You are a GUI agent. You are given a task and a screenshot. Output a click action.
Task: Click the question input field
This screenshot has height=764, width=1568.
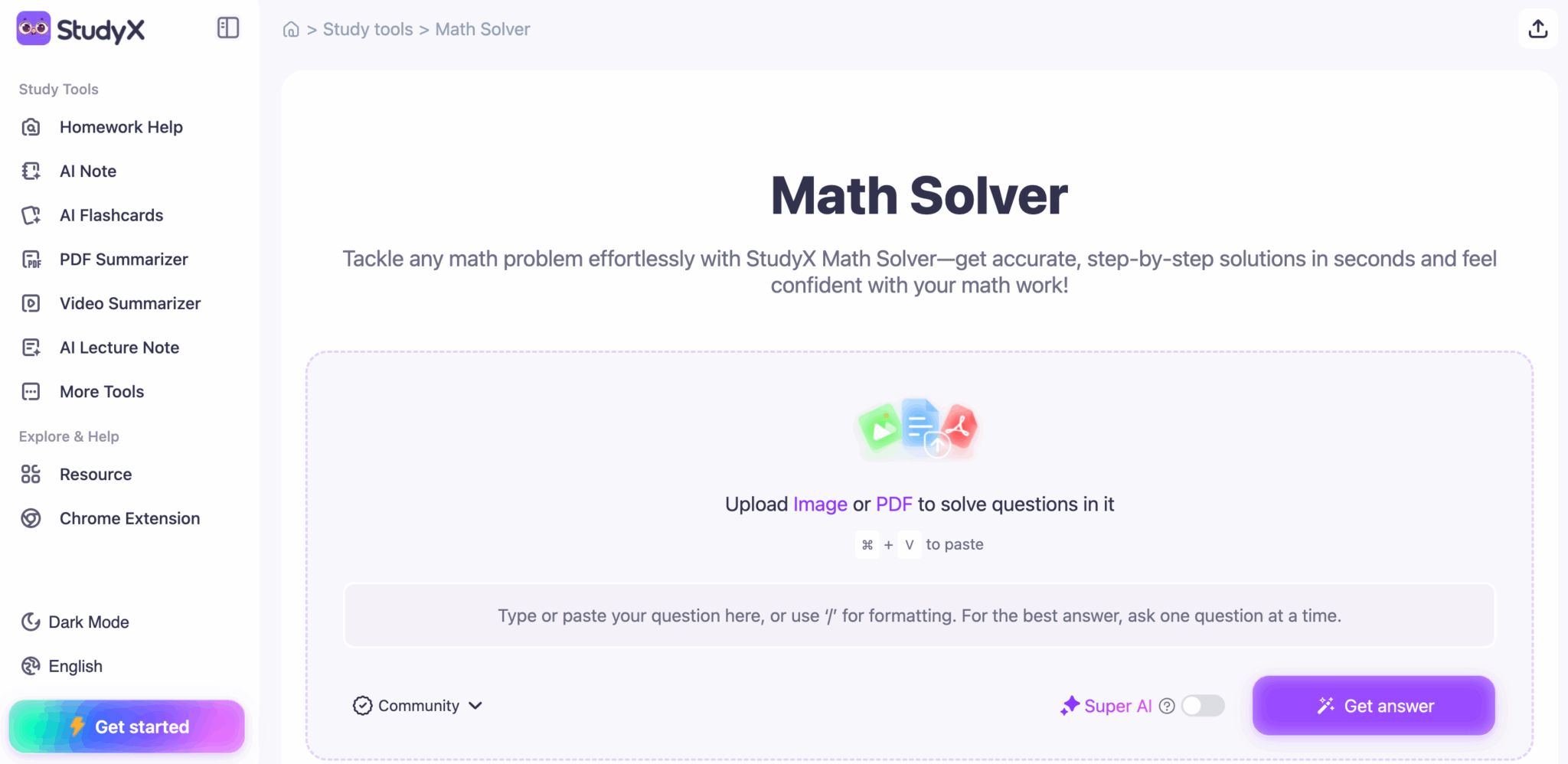click(x=918, y=615)
